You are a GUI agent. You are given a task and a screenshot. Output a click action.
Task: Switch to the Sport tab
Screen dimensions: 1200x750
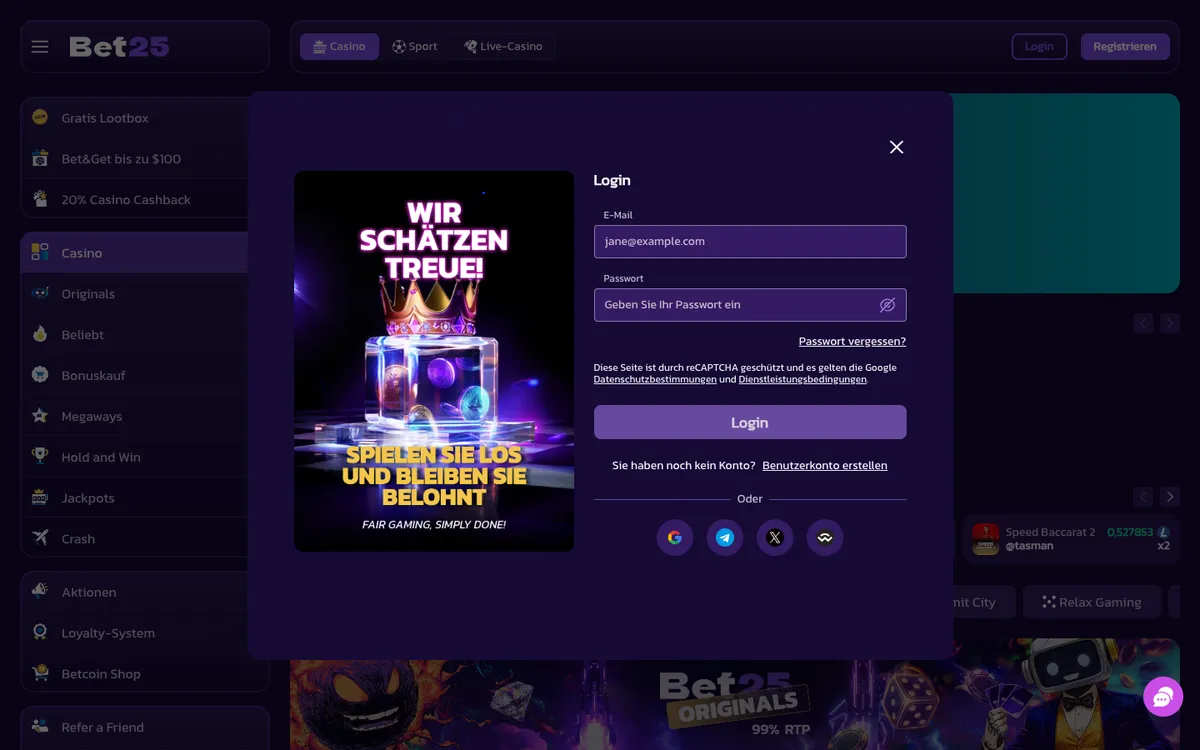point(415,47)
